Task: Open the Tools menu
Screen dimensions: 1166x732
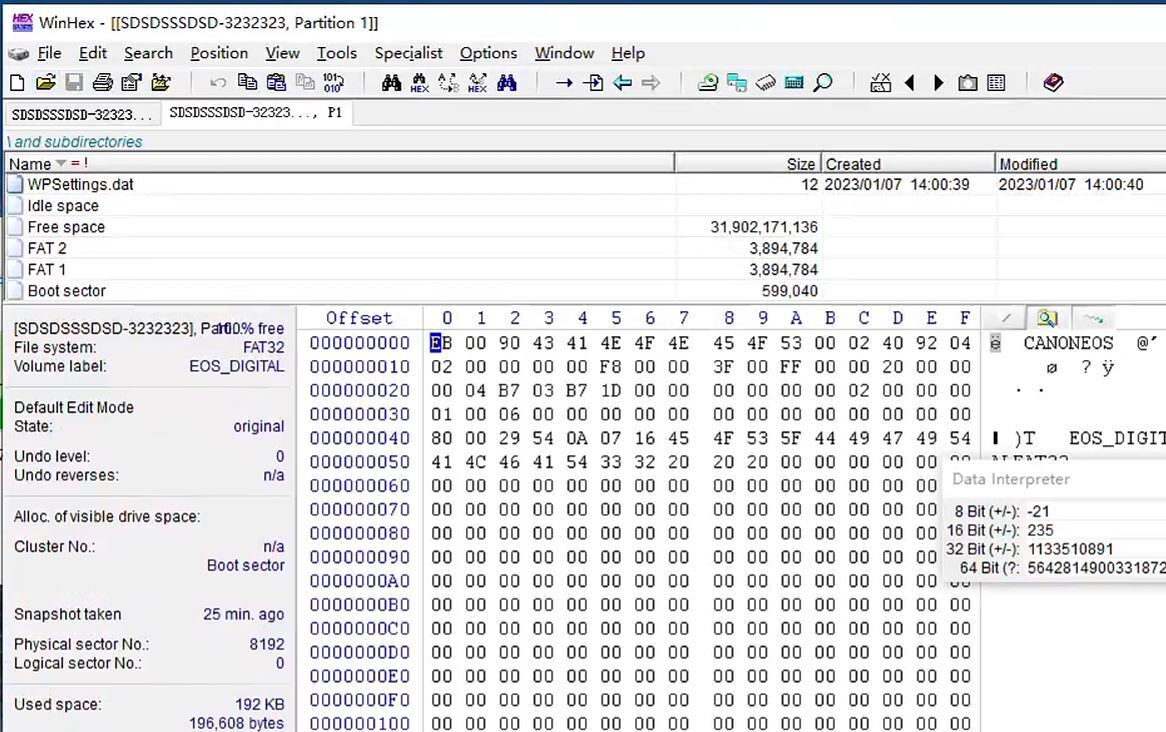Action: pos(337,53)
